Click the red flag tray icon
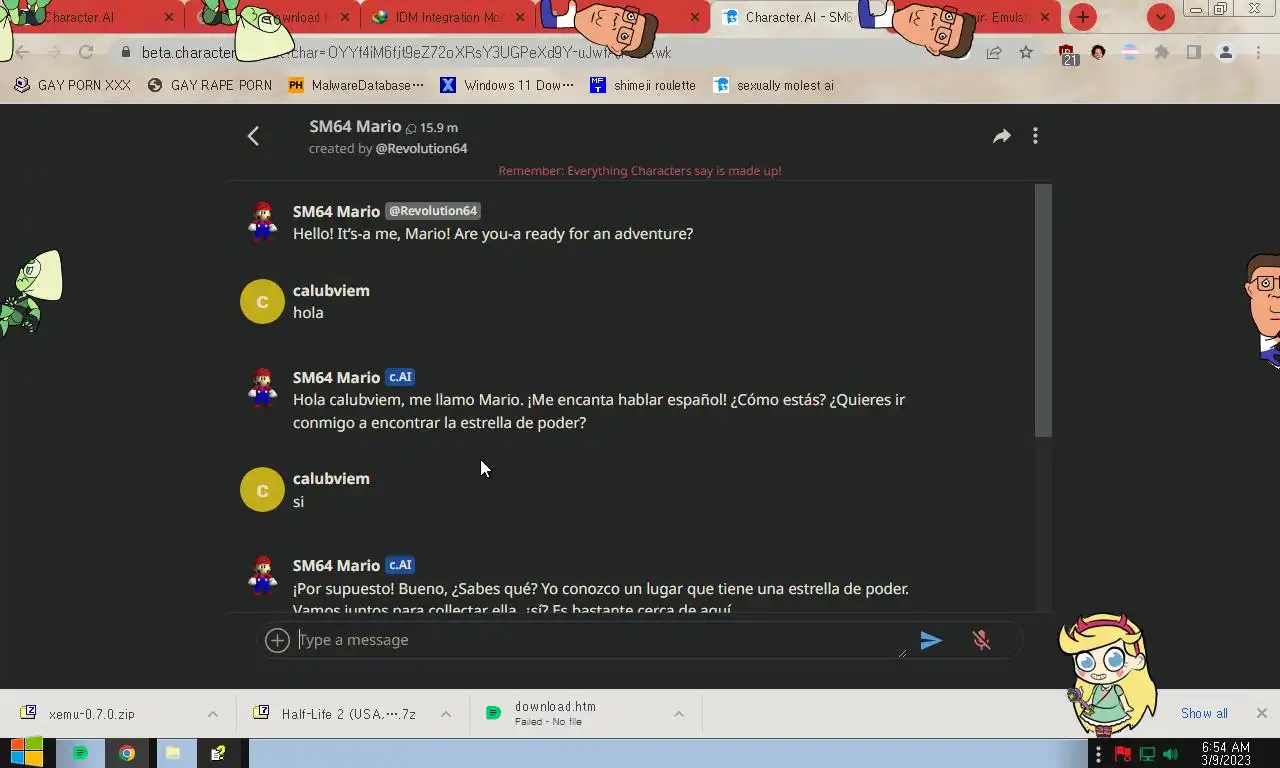This screenshot has width=1280, height=768. 1123,754
